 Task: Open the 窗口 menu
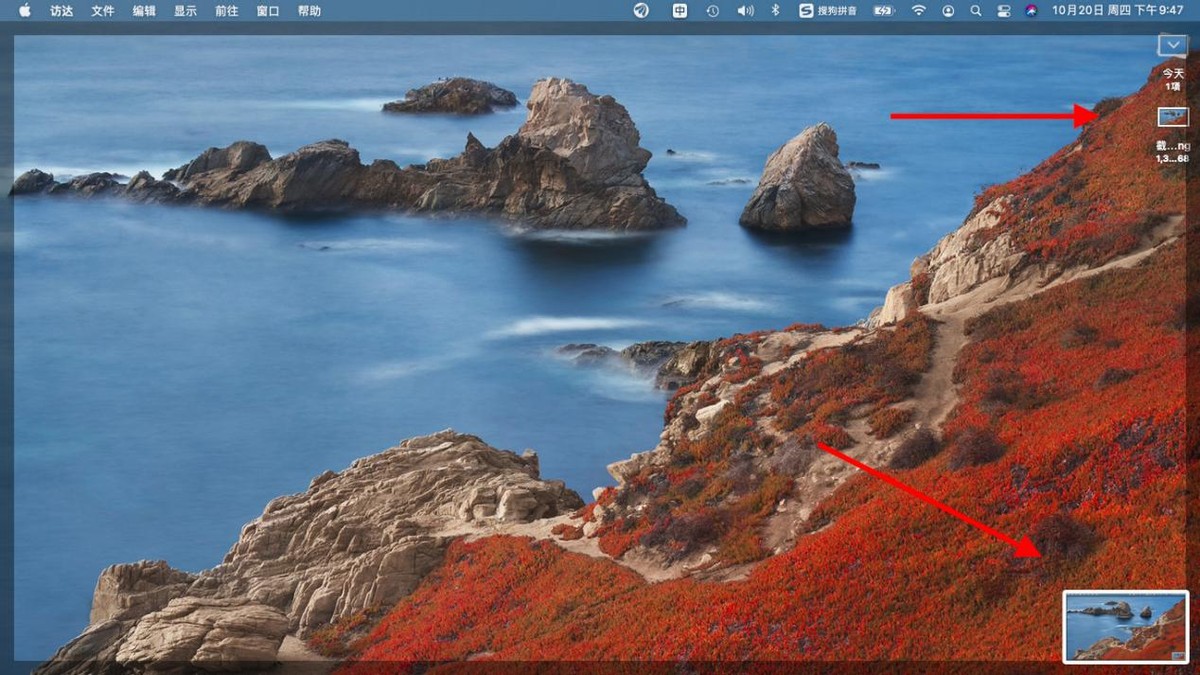pyautogui.click(x=268, y=11)
